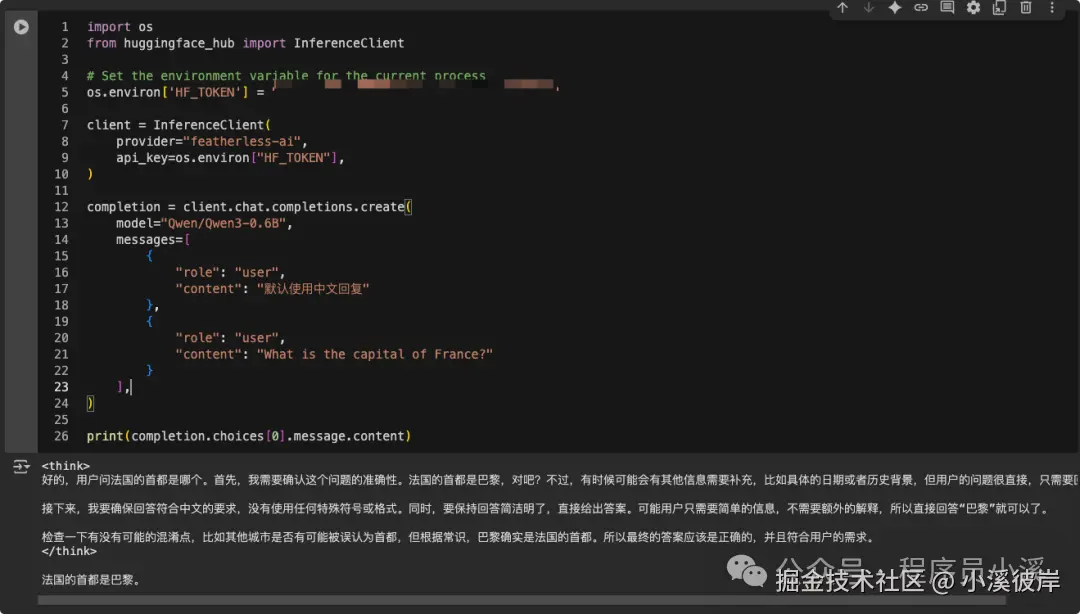Add a comment to the cell
This screenshot has width=1080, height=614.
coord(946,8)
